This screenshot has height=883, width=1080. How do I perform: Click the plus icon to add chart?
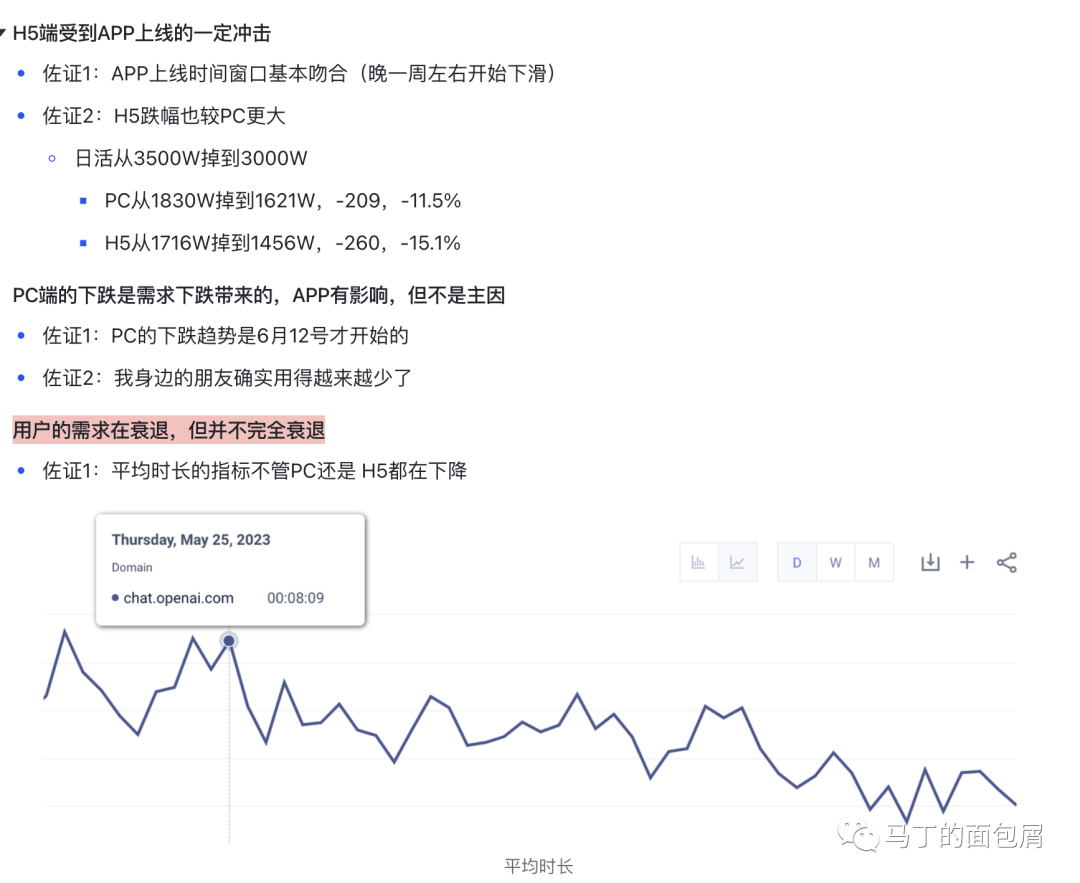pos(967,563)
